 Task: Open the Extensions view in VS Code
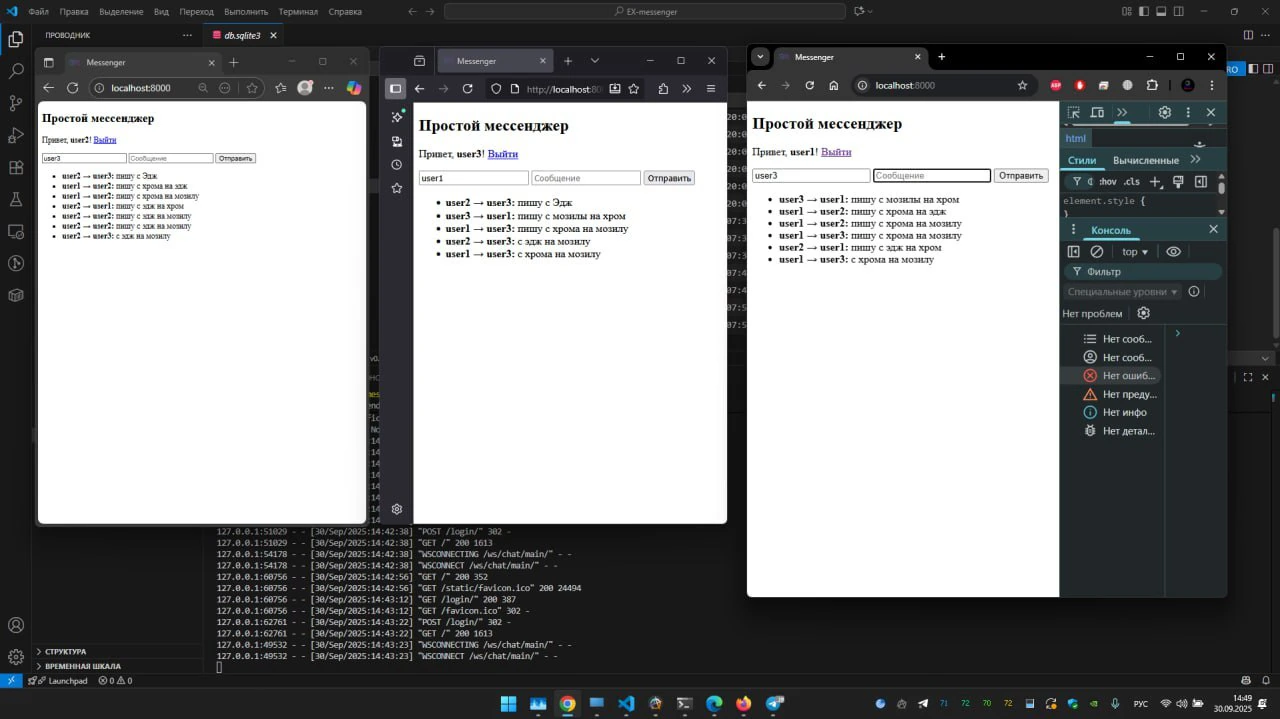pos(16,167)
